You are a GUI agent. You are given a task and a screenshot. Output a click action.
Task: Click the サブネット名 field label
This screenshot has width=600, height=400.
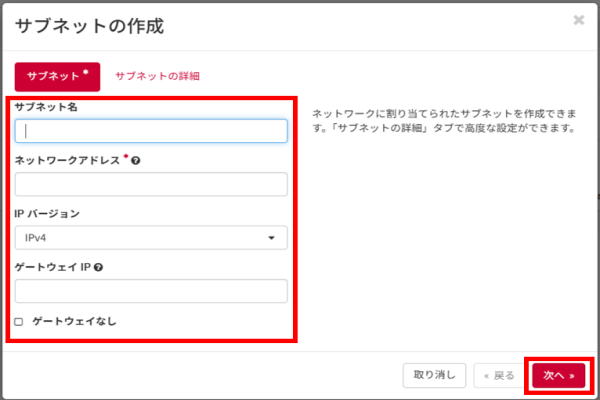(47, 107)
